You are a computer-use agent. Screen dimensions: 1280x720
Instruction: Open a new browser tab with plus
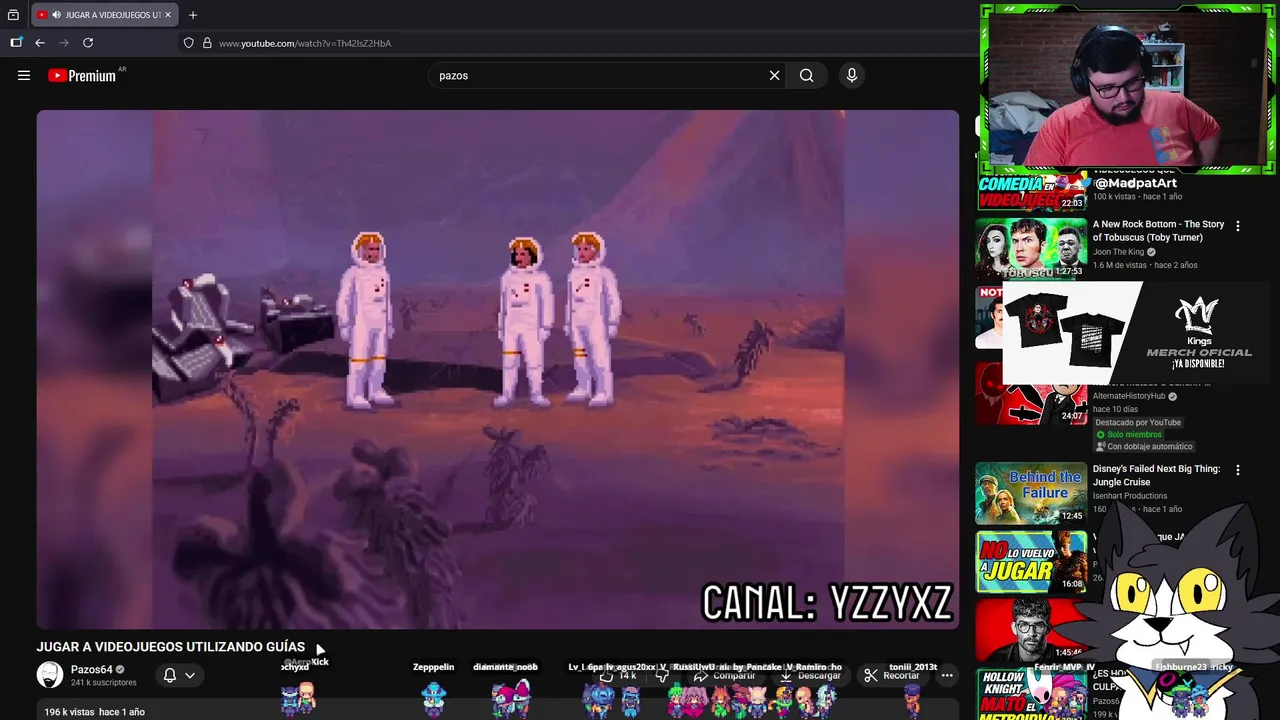(193, 15)
